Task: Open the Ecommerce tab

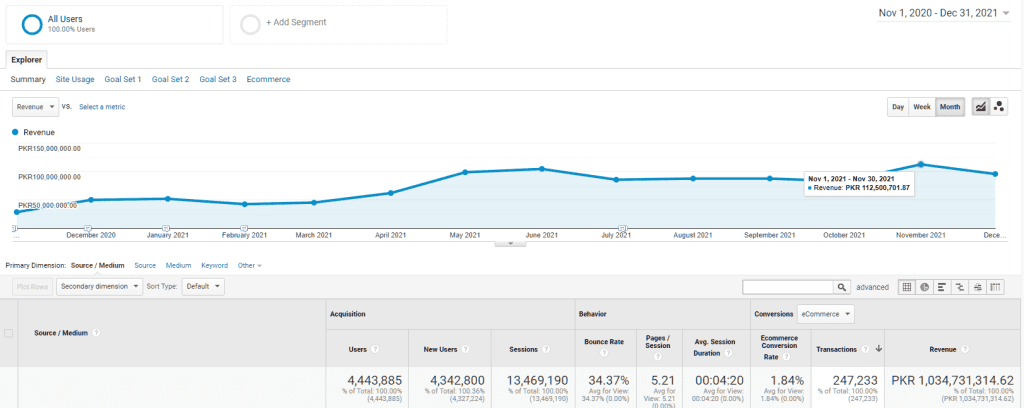Action: (x=268, y=79)
